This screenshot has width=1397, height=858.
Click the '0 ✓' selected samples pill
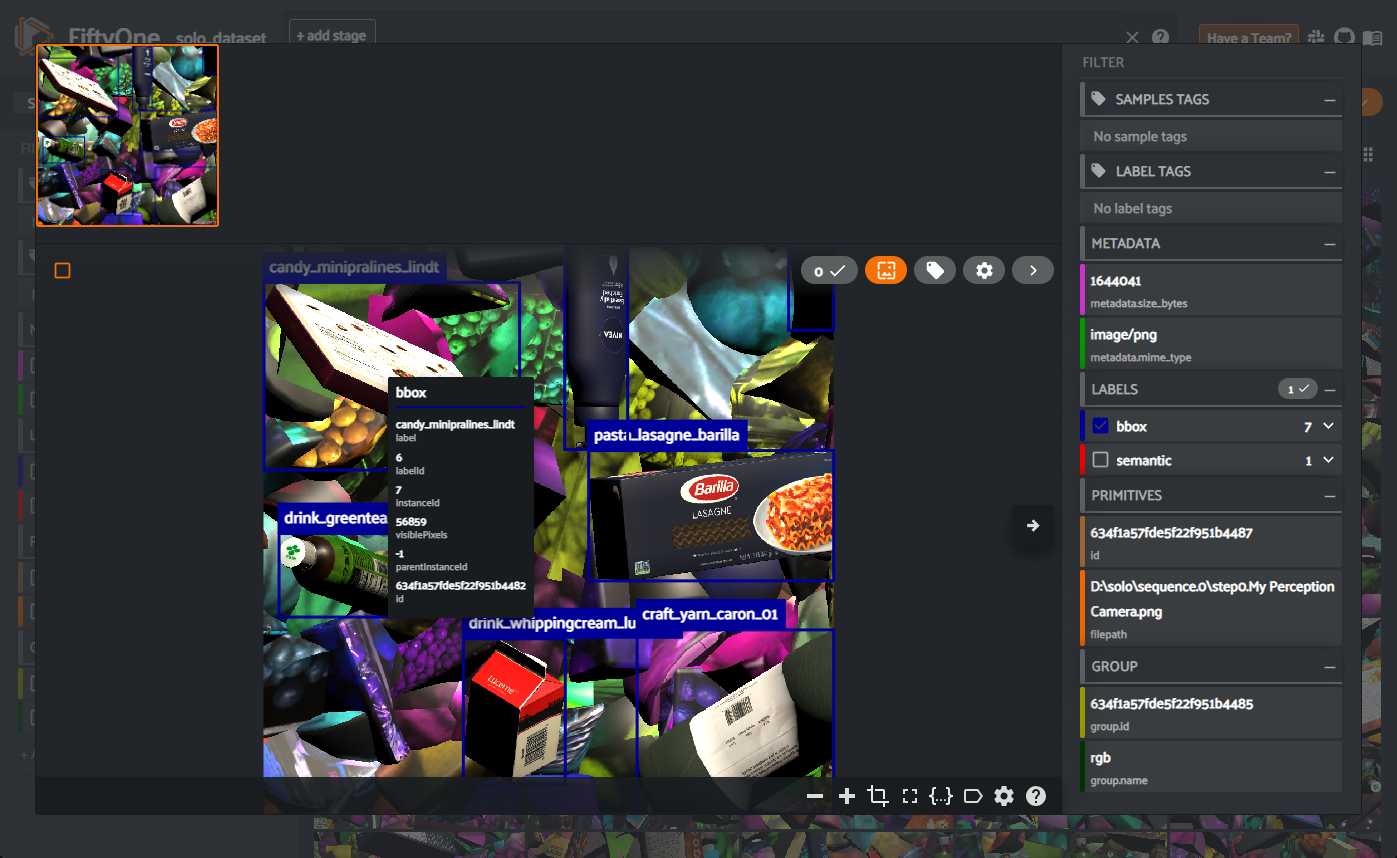click(829, 270)
